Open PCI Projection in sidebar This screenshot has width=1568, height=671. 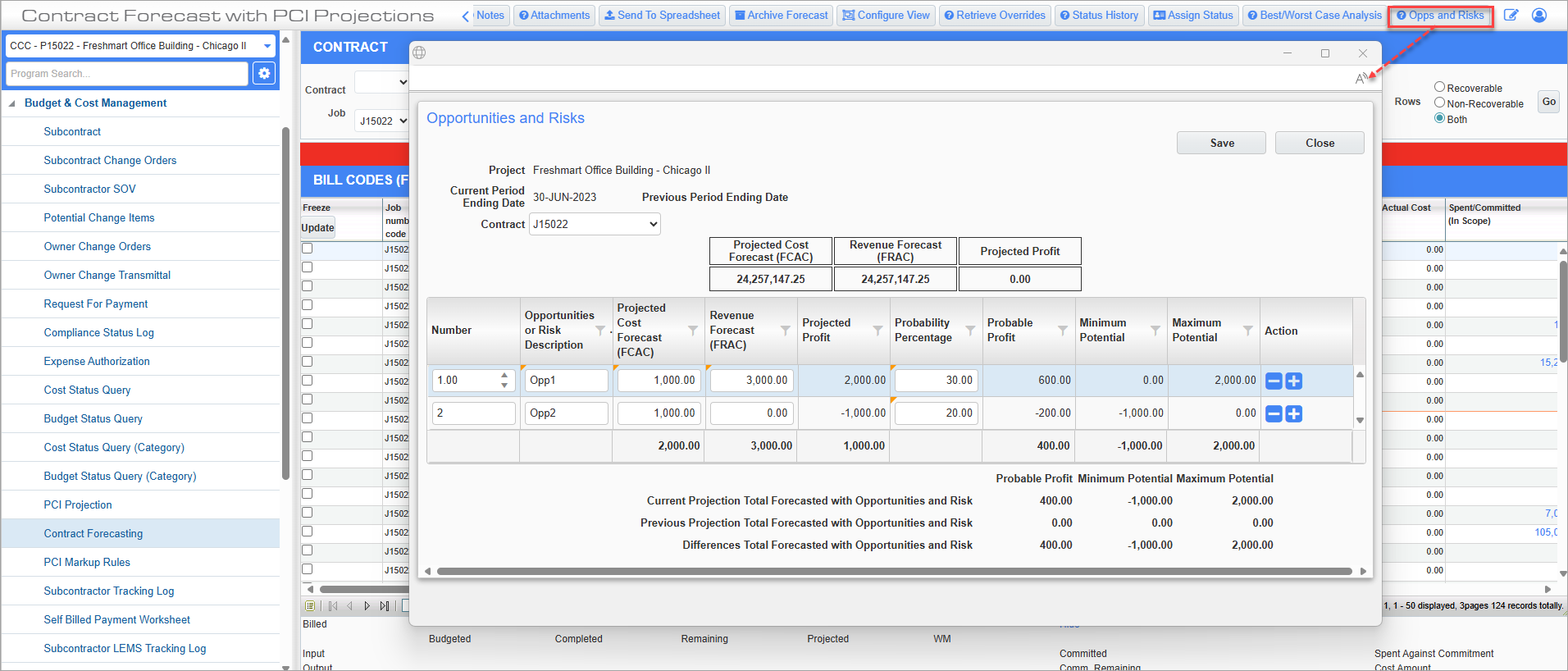tap(78, 505)
